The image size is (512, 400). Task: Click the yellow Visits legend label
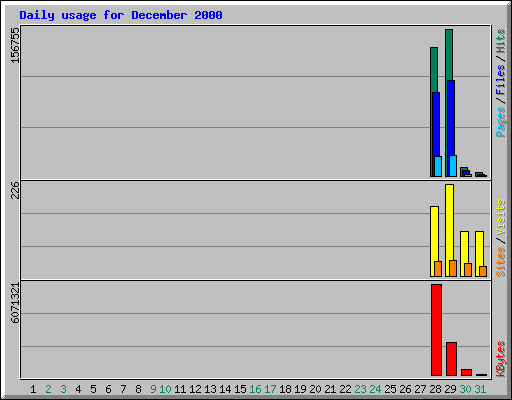(x=501, y=217)
